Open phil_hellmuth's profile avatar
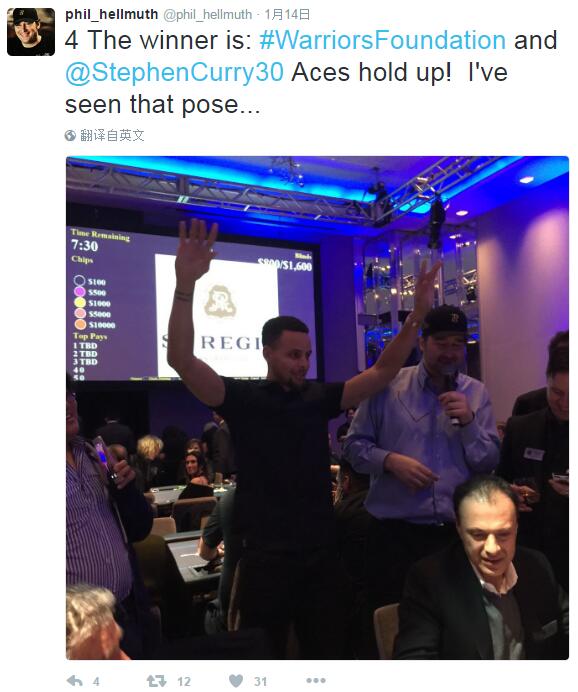Image resolution: width=578 pixels, height=692 pixels. [31, 32]
